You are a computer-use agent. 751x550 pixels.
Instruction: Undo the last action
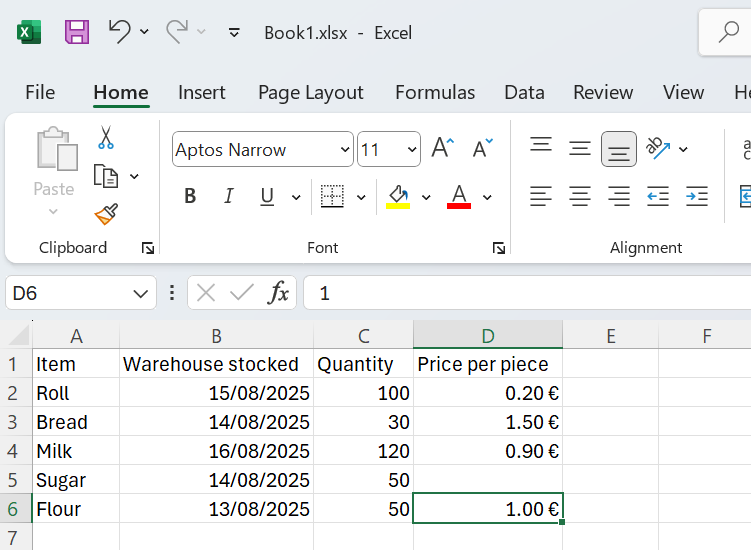tap(119, 32)
